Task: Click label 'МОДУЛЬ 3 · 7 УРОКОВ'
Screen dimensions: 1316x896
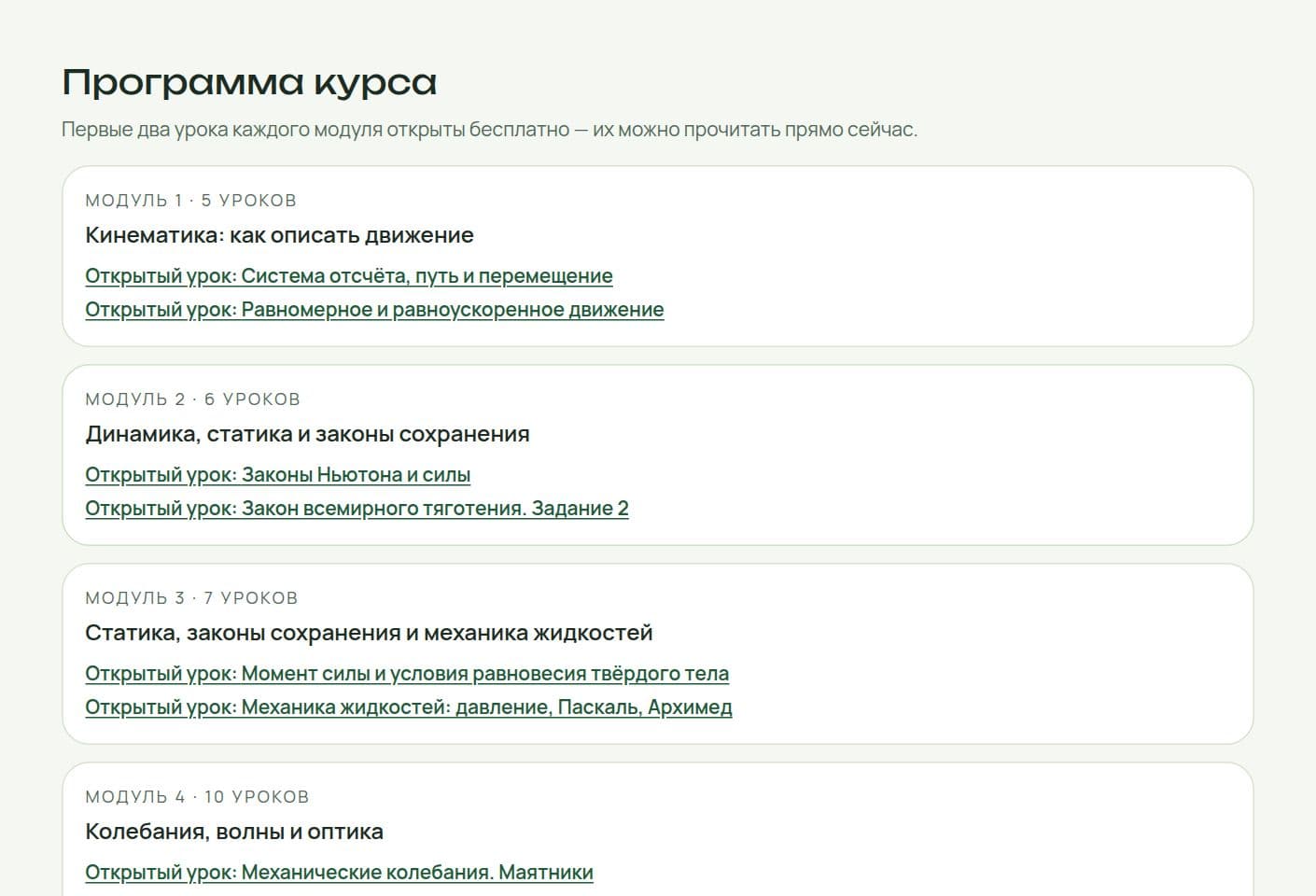Action: coord(191,598)
